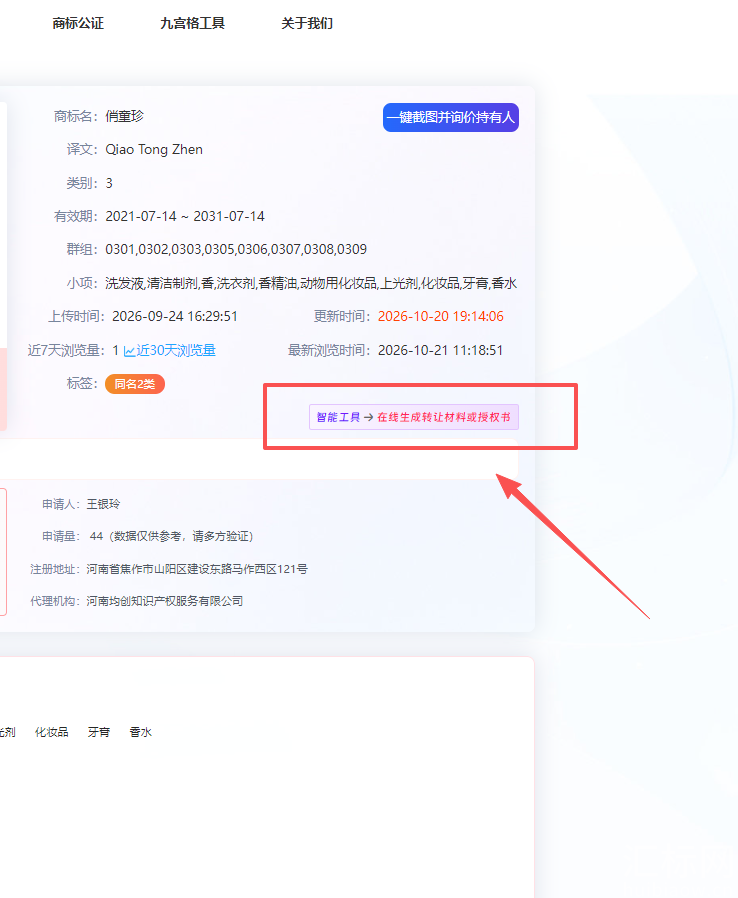Click validity period 2021-07-14 ~ 2031-07-14
This screenshot has height=898, width=738.
pyautogui.click(x=185, y=216)
